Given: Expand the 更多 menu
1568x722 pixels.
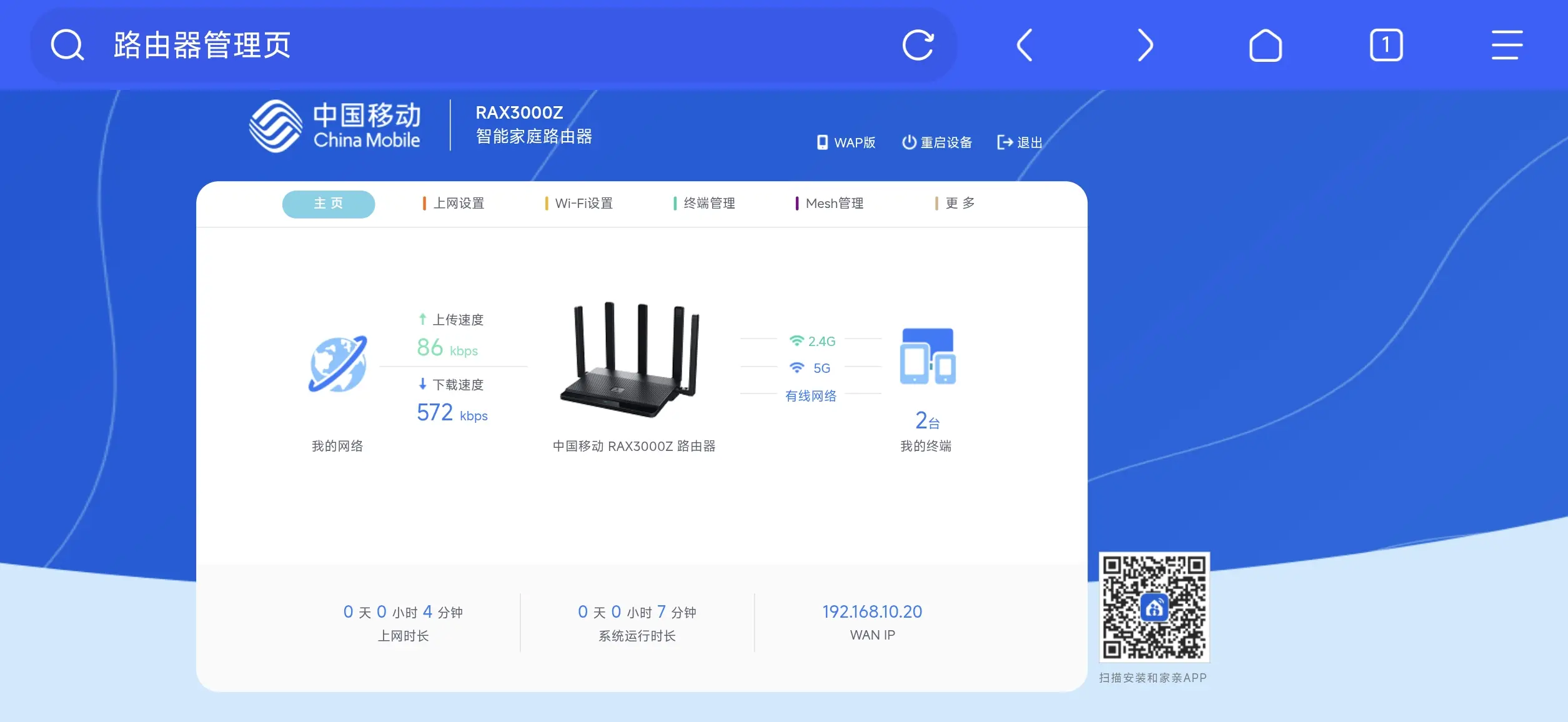Looking at the screenshot, I should tap(955, 204).
